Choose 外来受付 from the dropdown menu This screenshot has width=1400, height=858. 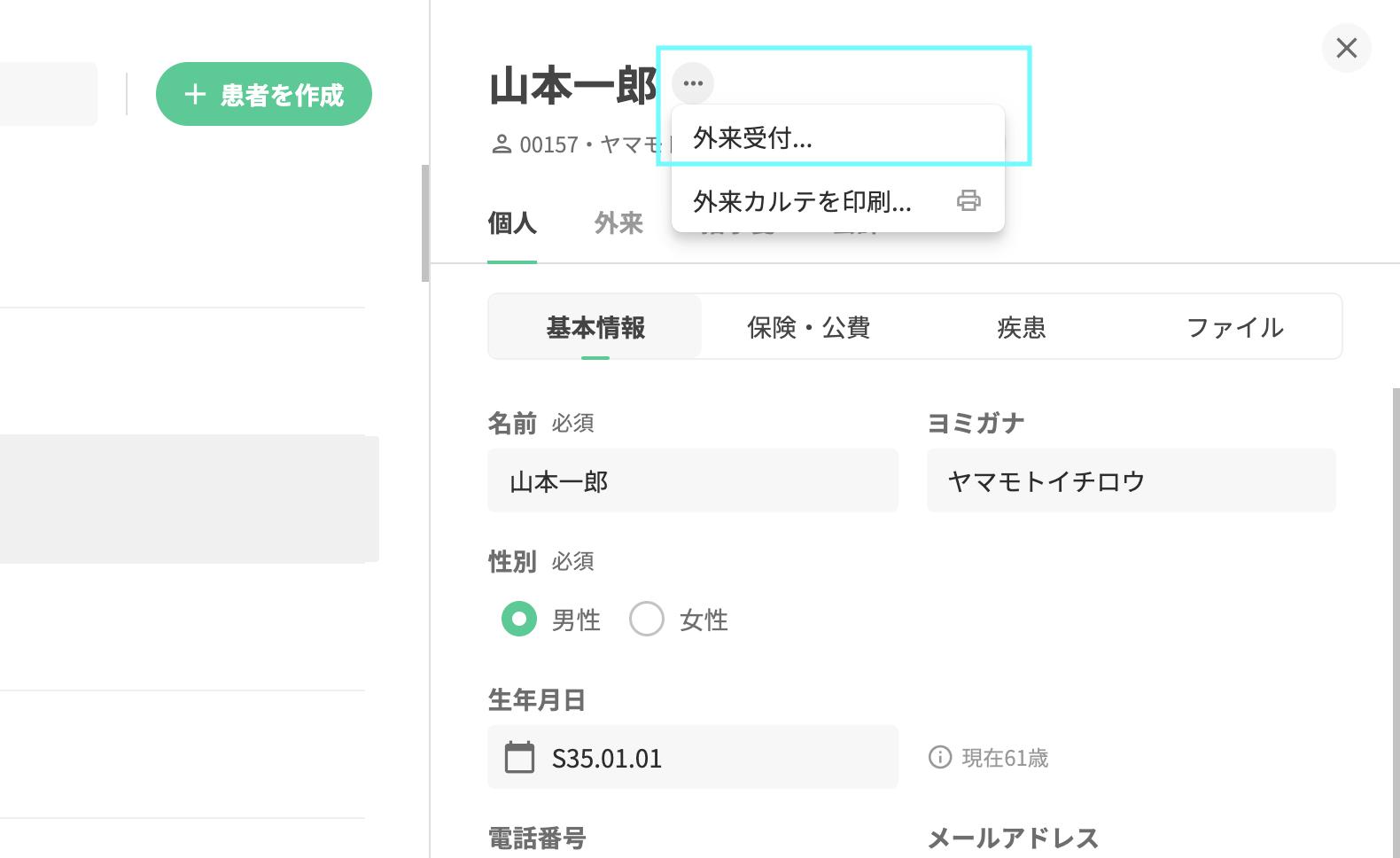coord(753,138)
